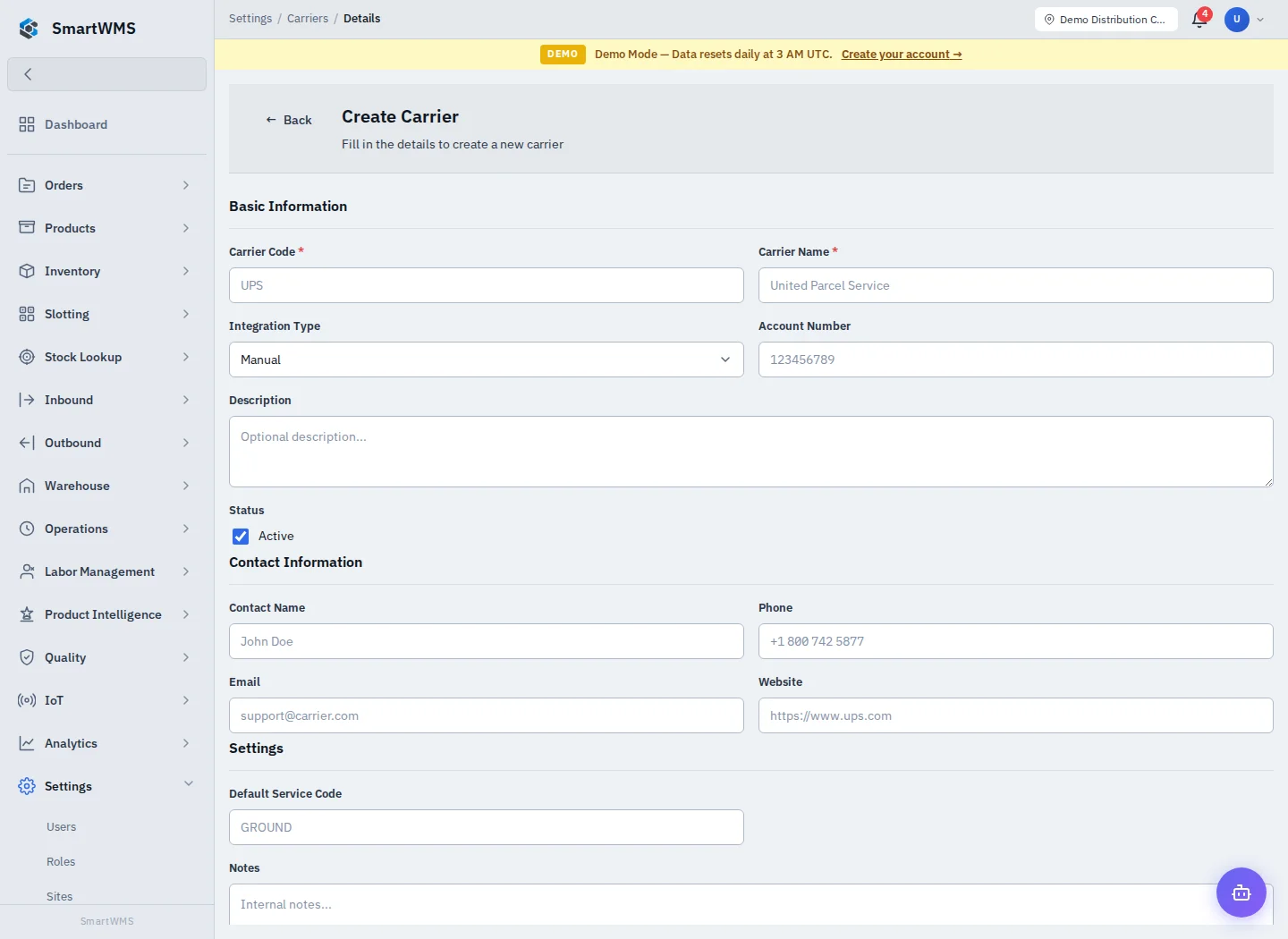Click the Phone input field
This screenshot has height=939, width=1288.
(x=1016, y=641)
